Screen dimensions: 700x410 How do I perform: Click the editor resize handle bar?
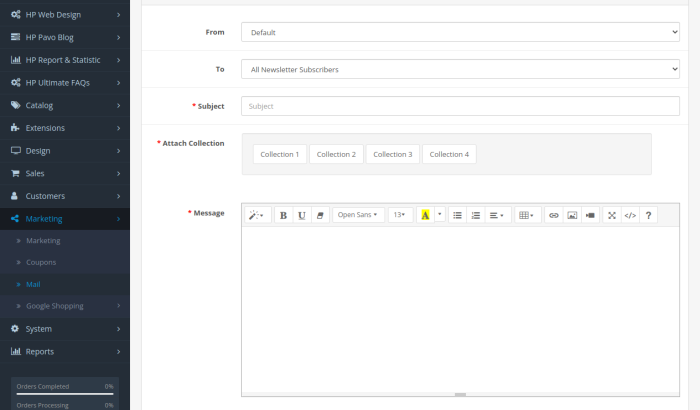pyautogui.click(x=460, y=394)
